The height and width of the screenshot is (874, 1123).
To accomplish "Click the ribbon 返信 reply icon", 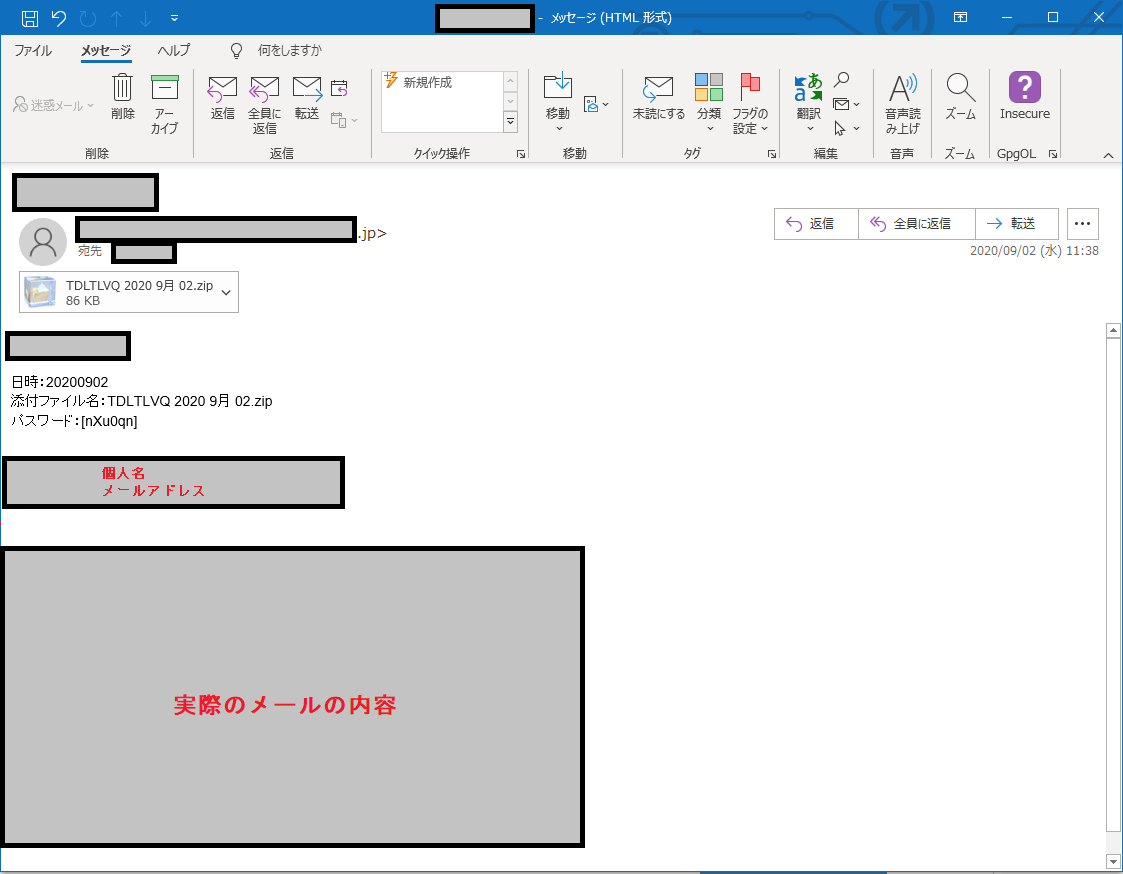I will pyautogui.click(x=223, y=97).
